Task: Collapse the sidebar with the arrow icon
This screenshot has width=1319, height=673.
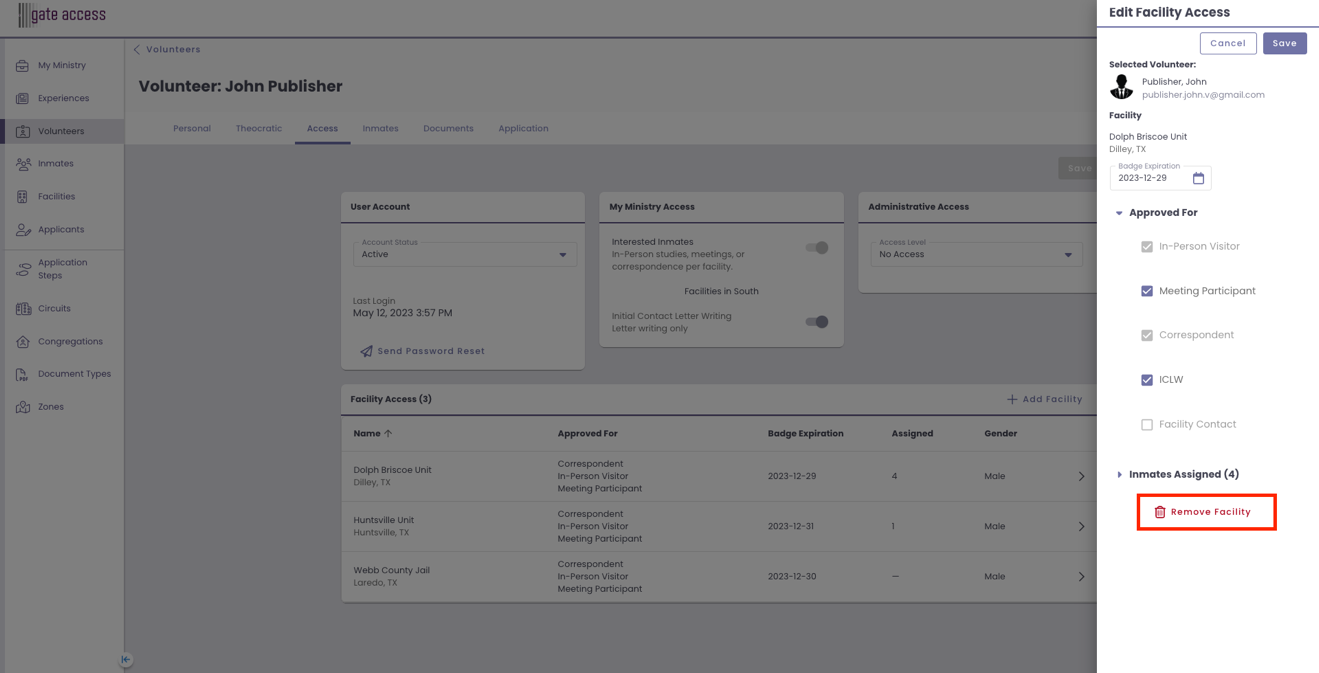Action: pos(125,660)
